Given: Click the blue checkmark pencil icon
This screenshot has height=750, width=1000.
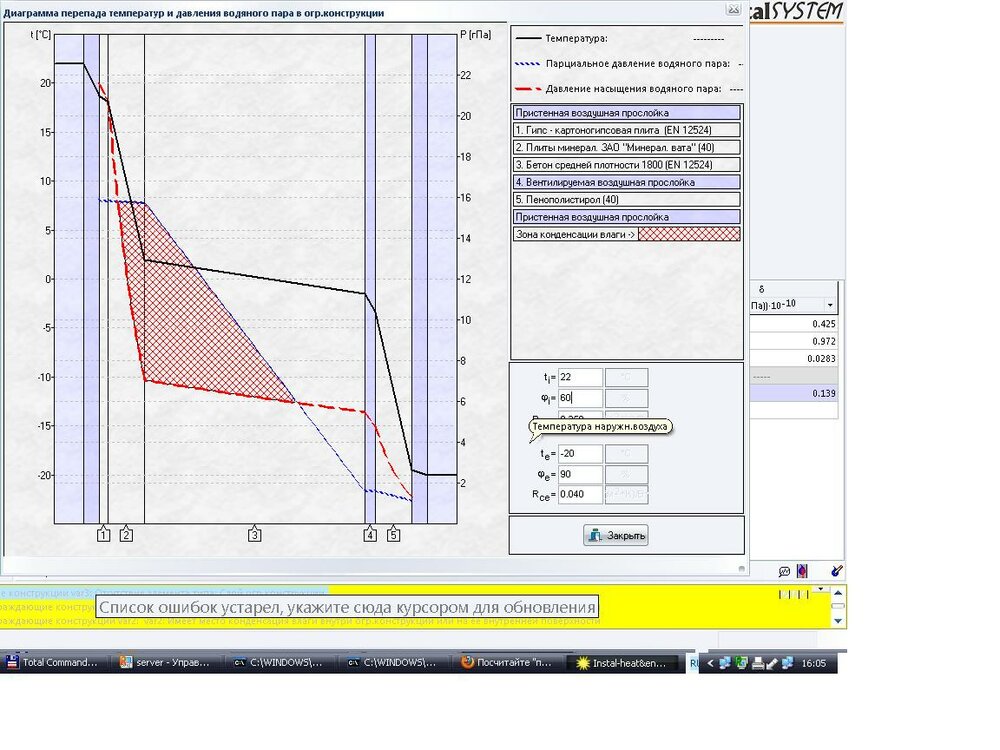Looking at the screenshot, I should (x=837, y=571).
